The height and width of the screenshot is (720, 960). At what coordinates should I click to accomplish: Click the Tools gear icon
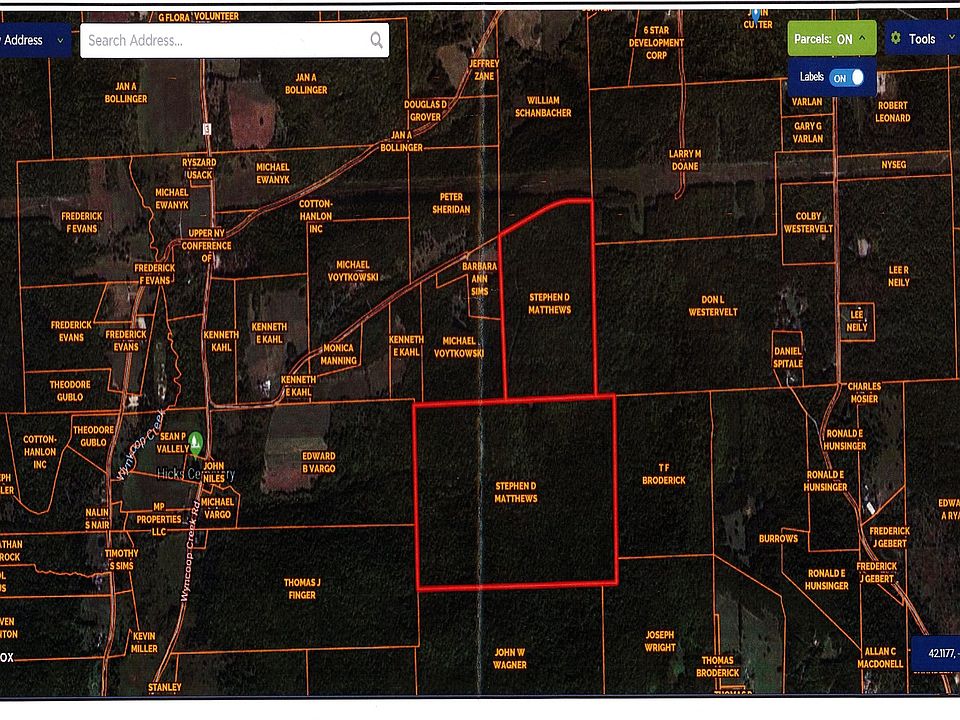896,38
